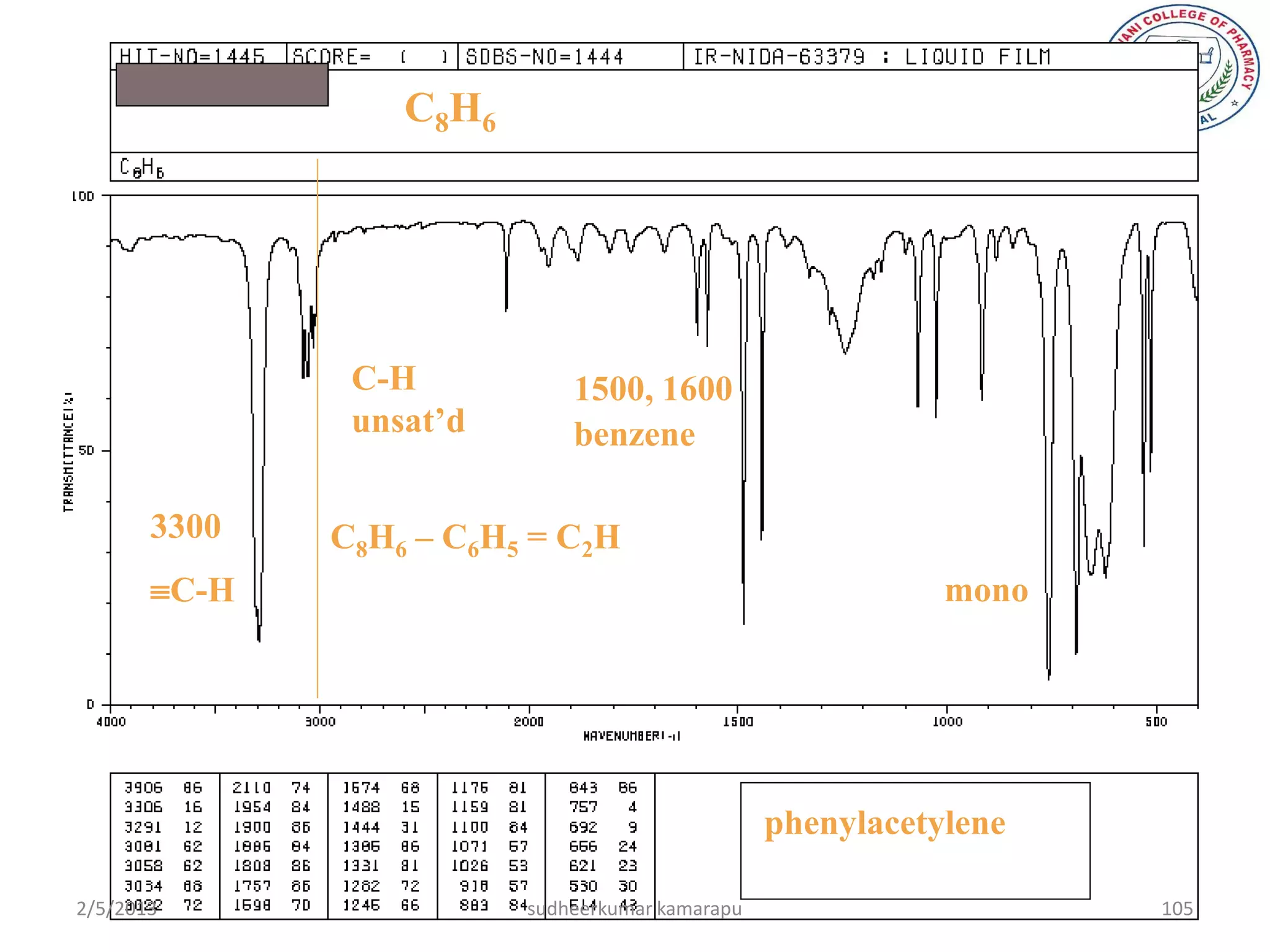
Task: Select the 'sudheerkumar kamarapu' footer text
Action: click(x=634, y=909)
